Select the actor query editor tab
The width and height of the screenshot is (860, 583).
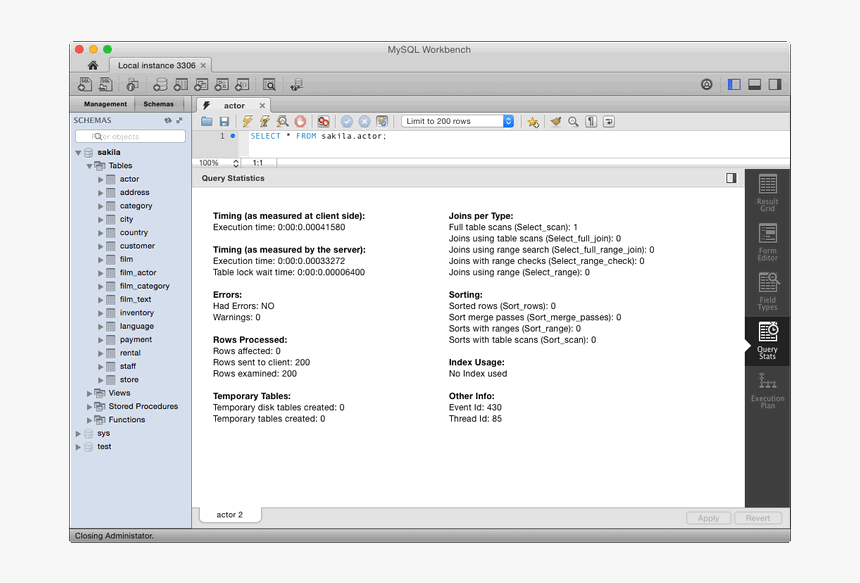[234, 105]
